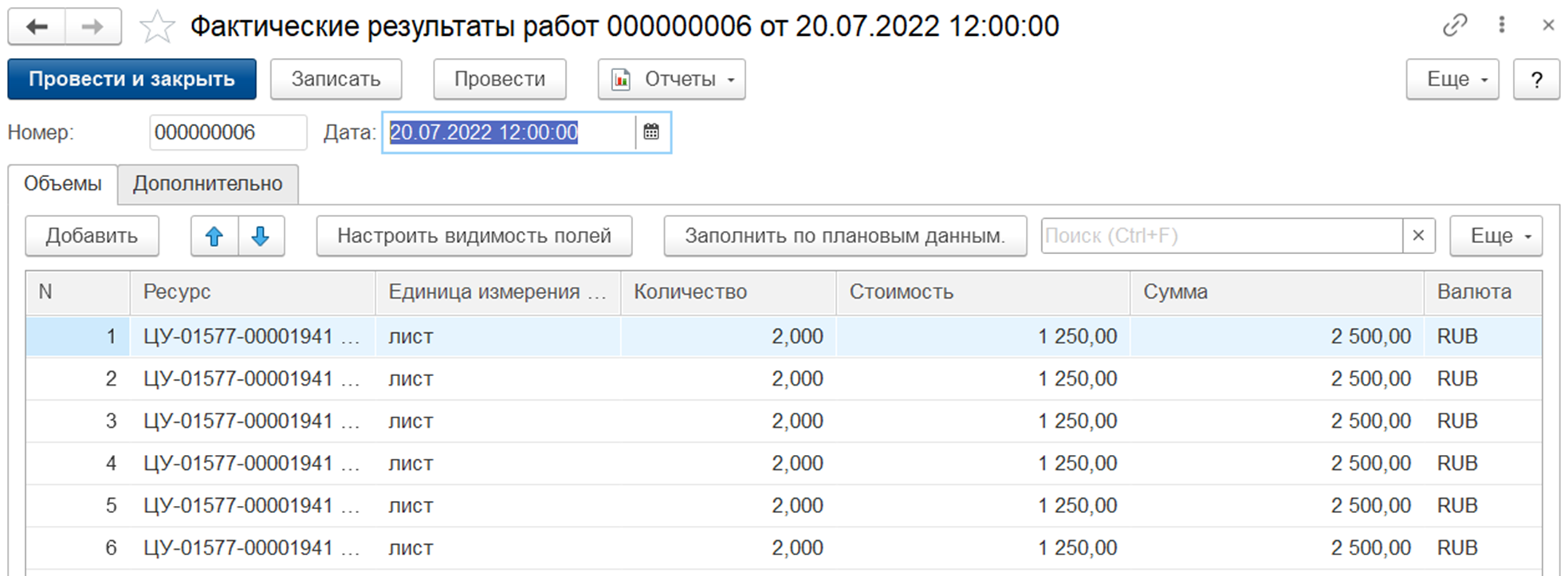
Task: Sort by Количество column header
Action: 690,292
